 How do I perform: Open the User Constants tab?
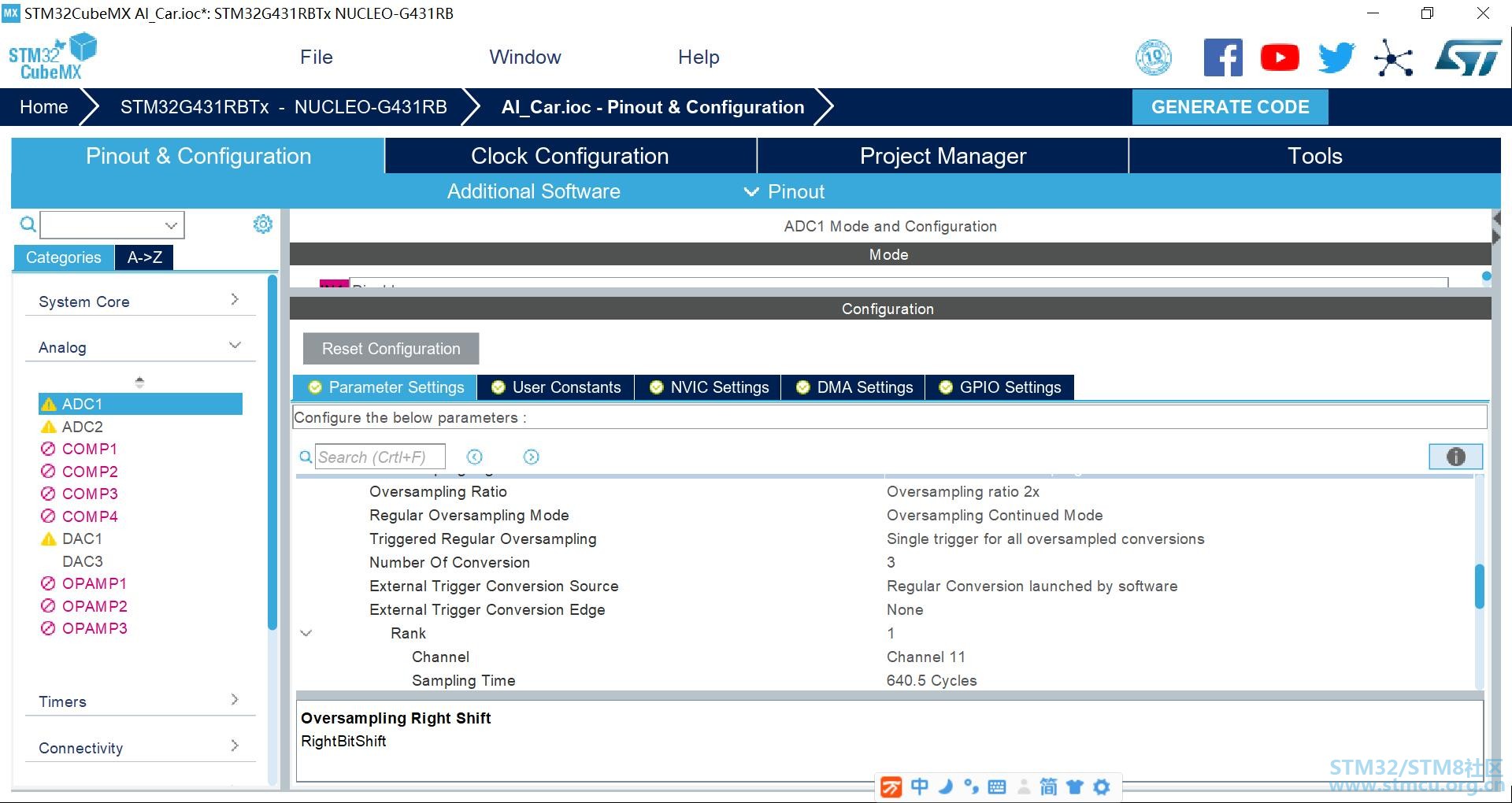pyautogui.click(x=556, y=387)
